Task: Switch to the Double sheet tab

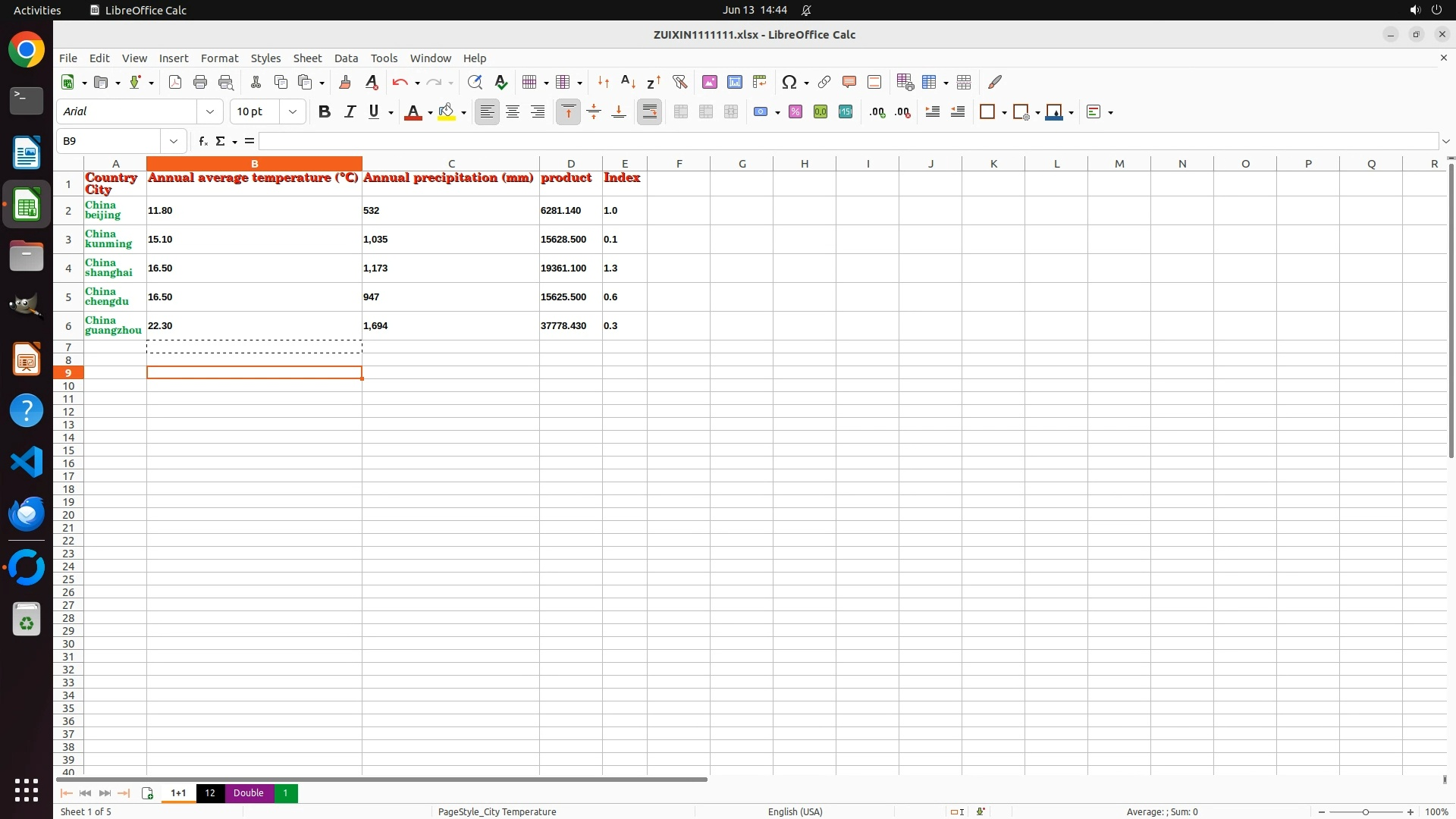Action: (248, 793)
